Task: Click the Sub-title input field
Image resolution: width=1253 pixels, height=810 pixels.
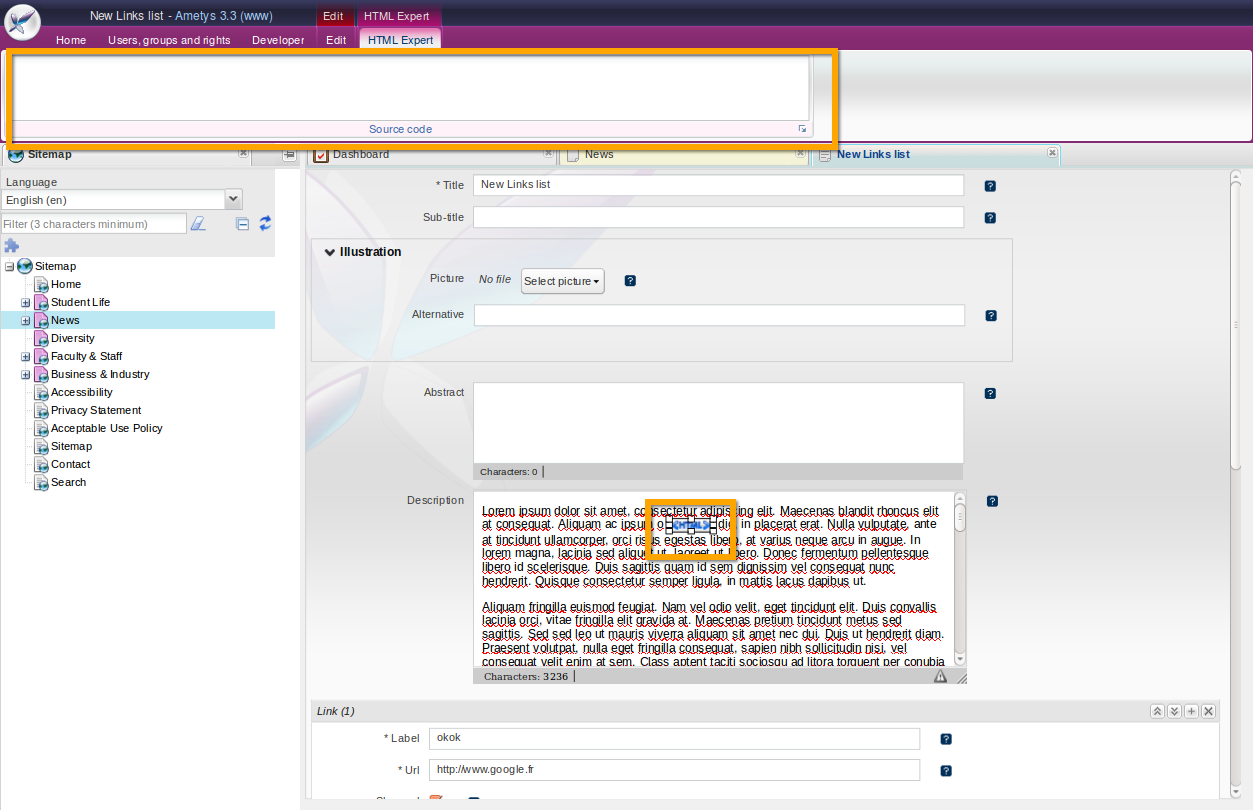Action: tap(718, 217)
